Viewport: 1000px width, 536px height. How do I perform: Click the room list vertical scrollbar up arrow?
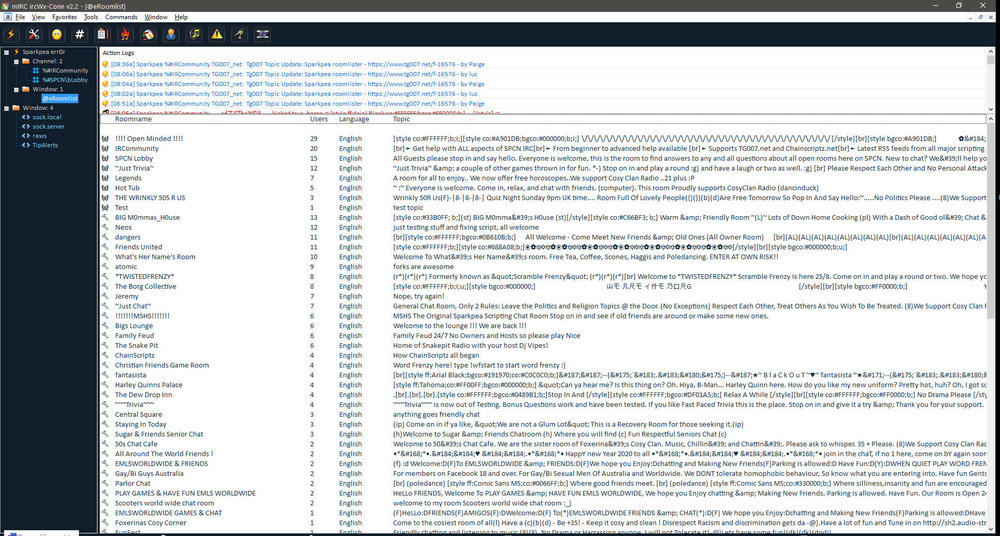(991, 119)
